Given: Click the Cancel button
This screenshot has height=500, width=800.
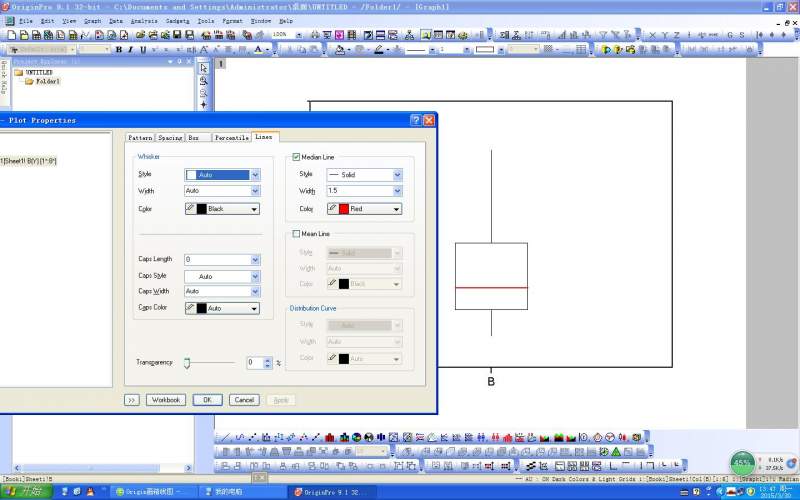Looking at the screenshot, I should click(244, 400).
